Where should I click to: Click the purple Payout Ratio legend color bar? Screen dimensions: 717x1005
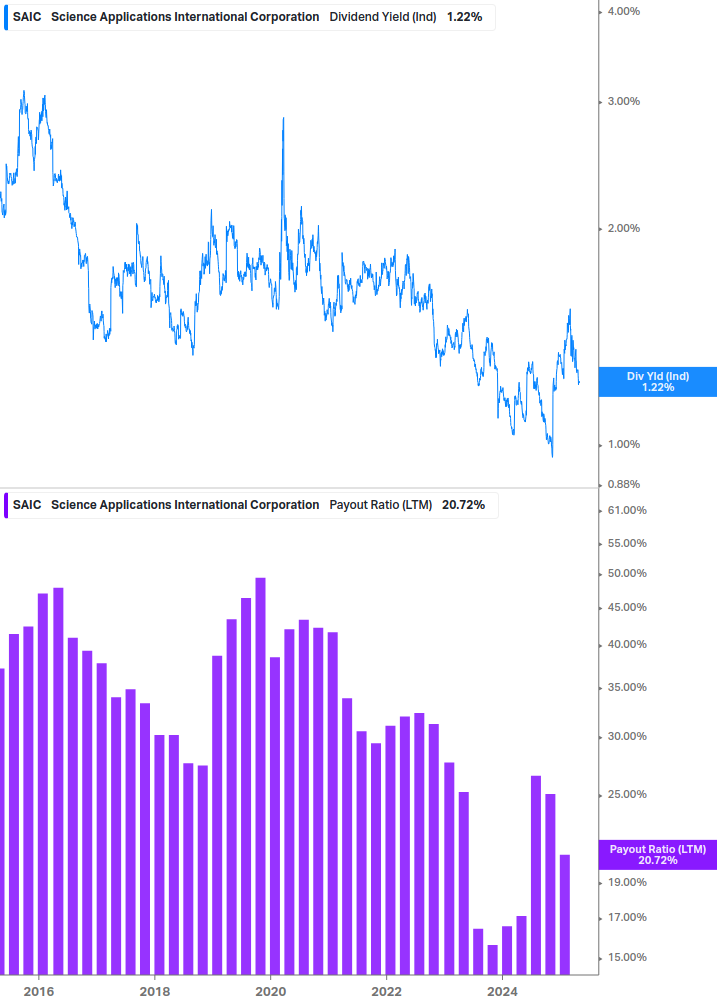6,505
